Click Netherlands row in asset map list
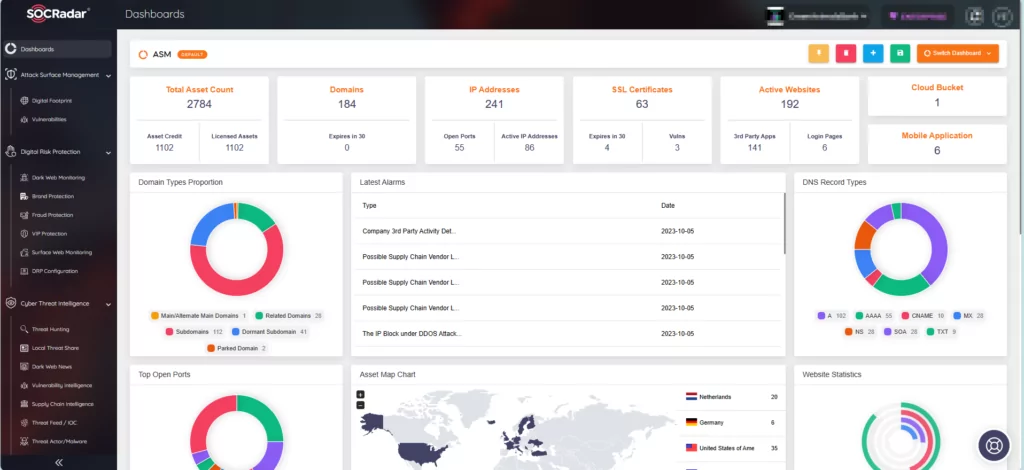1024x470 pixels. [731, 397]
